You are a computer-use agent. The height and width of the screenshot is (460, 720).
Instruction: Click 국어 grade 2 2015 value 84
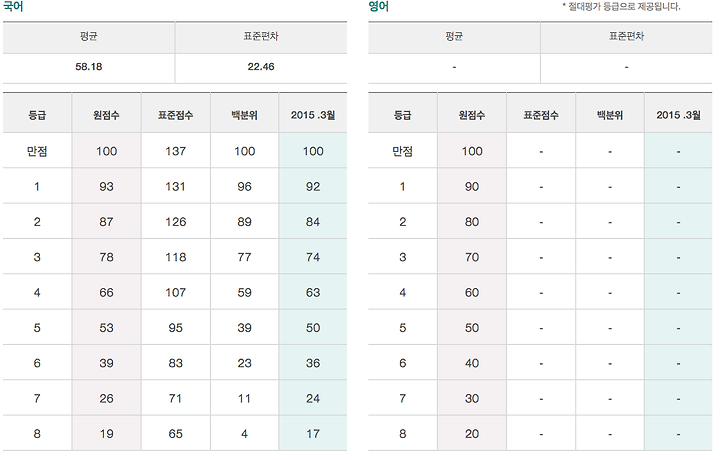313,222
